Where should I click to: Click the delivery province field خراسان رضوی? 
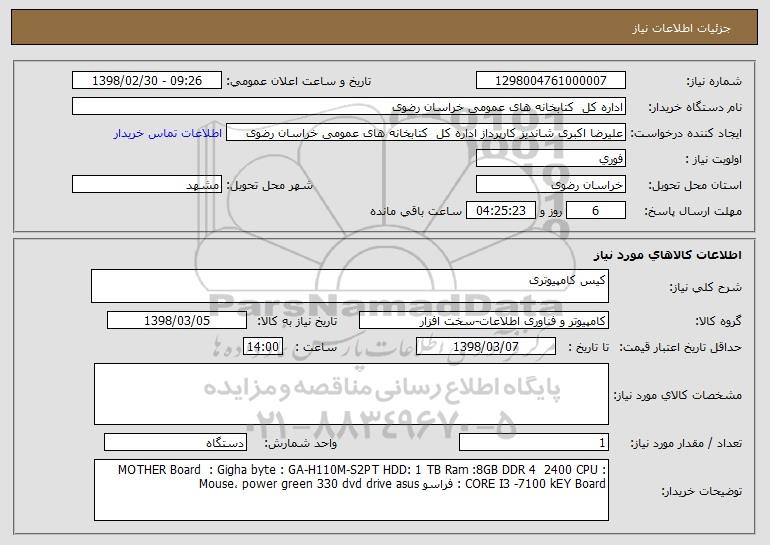coord(550,185)
